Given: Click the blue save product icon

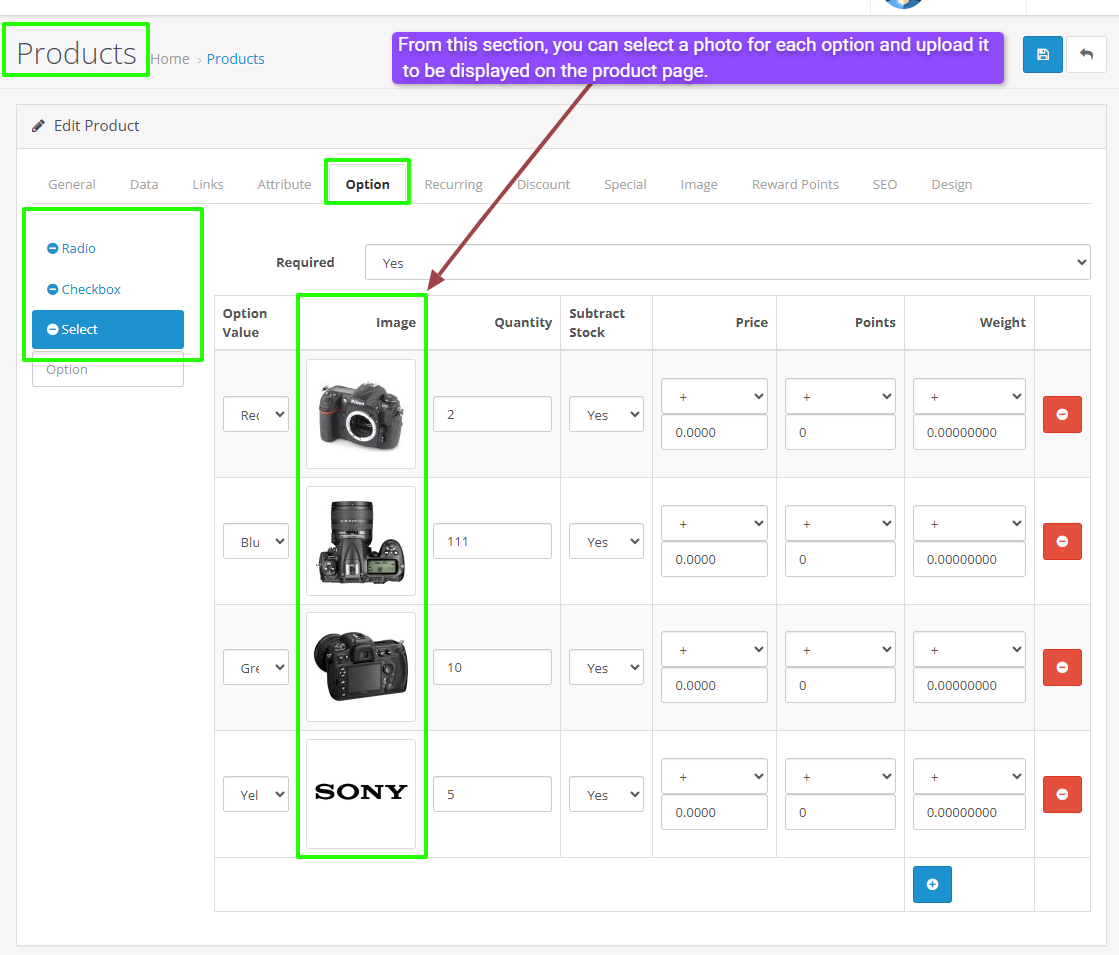Looking at the screenshot, I should click(1042, 55).
